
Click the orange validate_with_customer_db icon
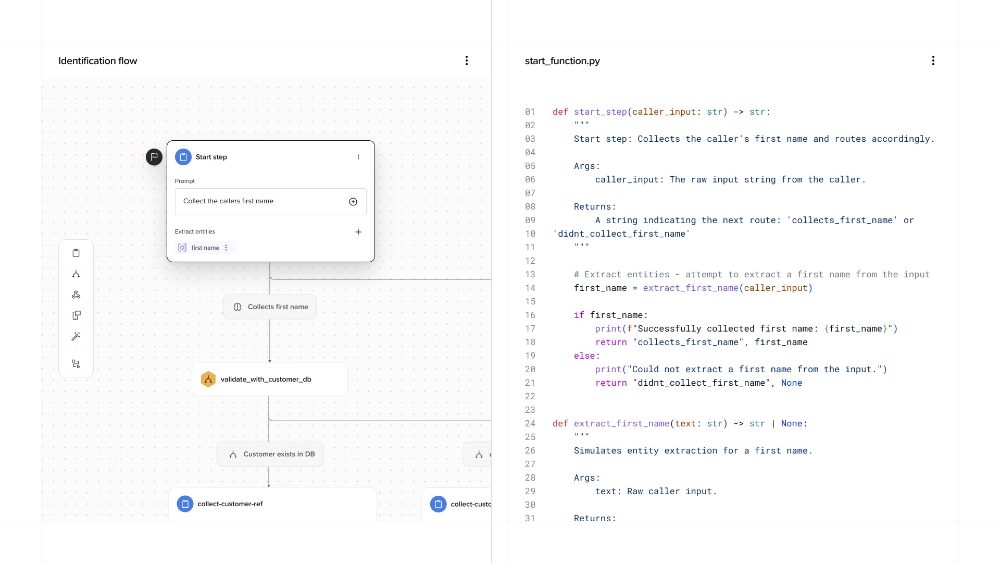pos(208,379)
